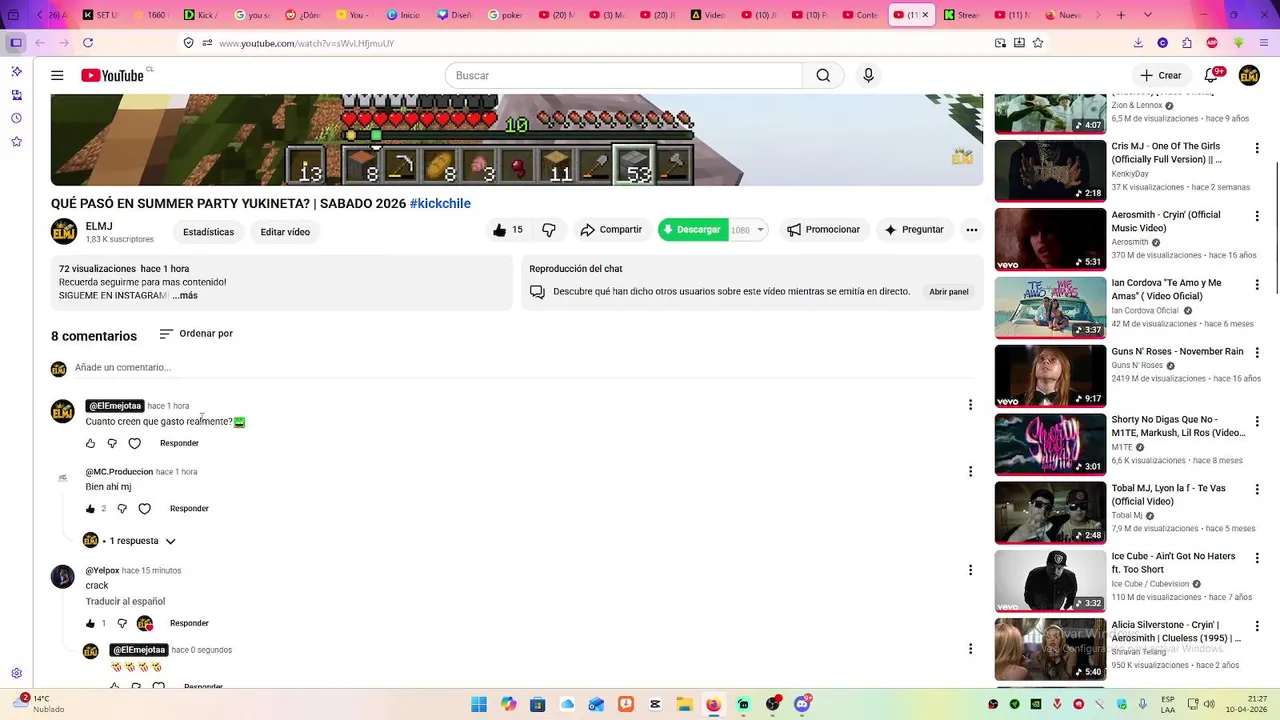The width and height of the screenshot is (1280, 720).
Task: Like the 'Bien ahí mj' comment
Action: [x=90, y=509]
